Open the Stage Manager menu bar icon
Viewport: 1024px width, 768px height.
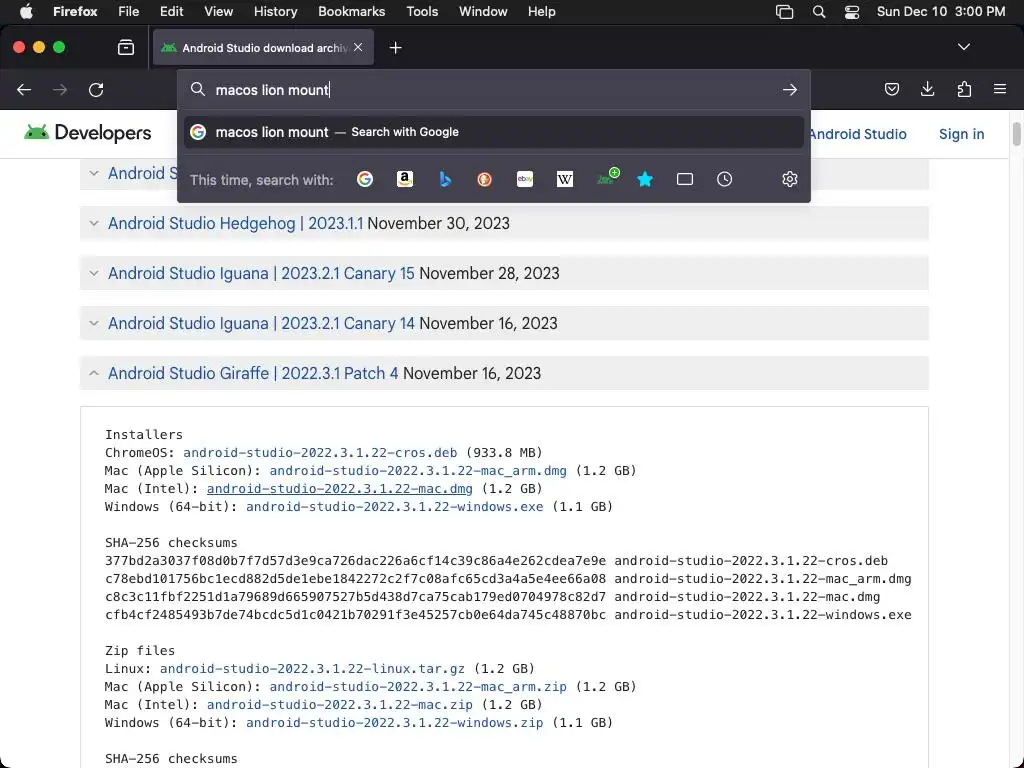[784, 12]
